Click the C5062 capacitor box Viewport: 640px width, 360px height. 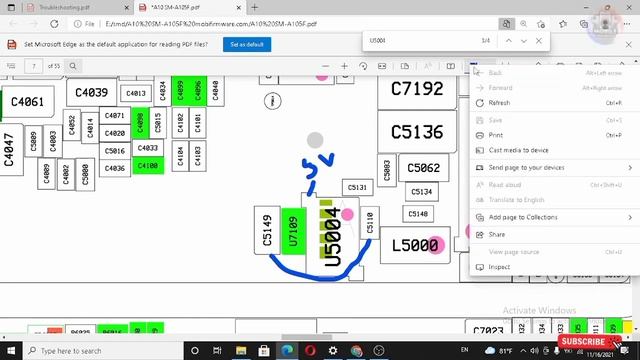click(424, 168)
